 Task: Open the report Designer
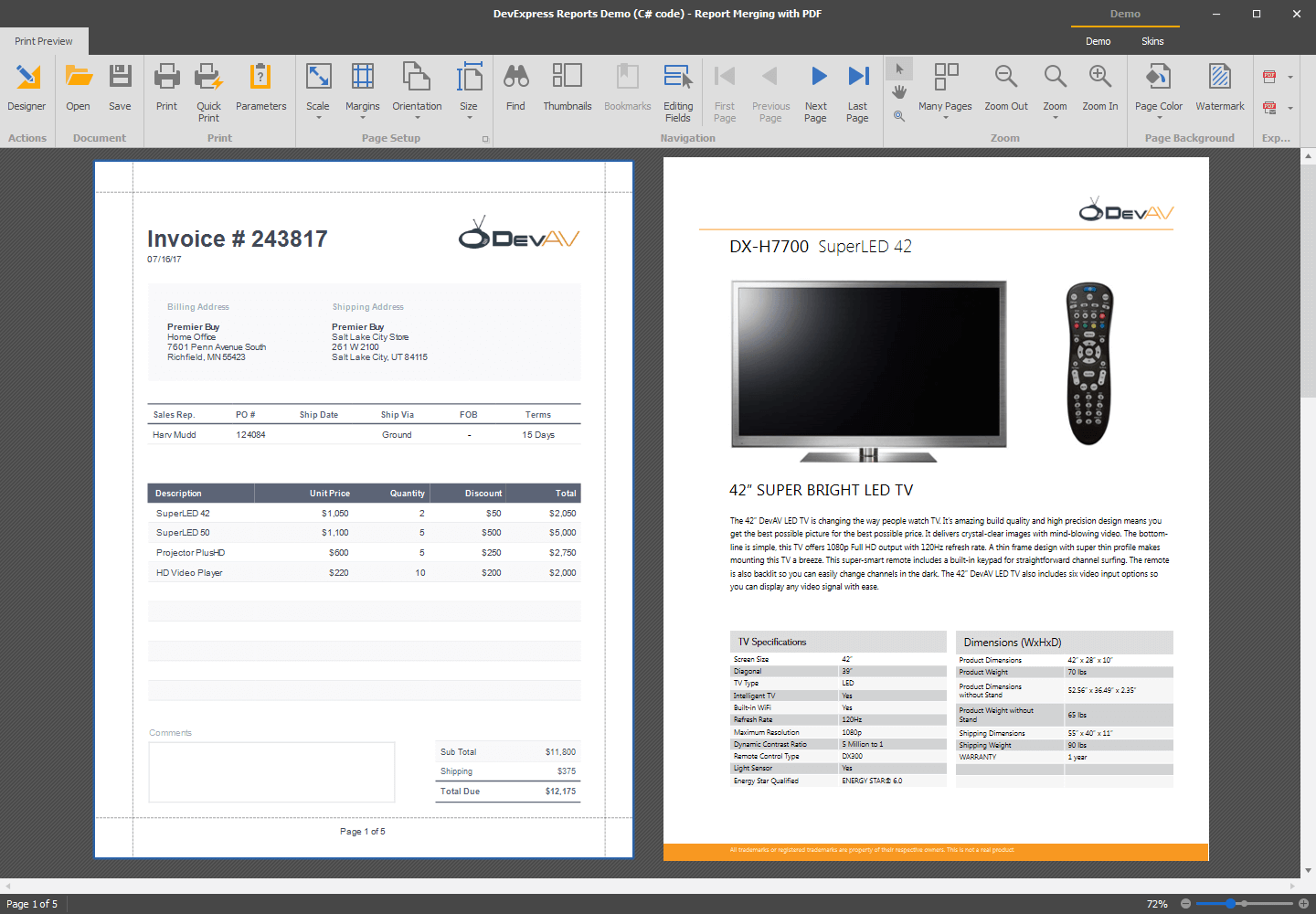pos(27,88)
